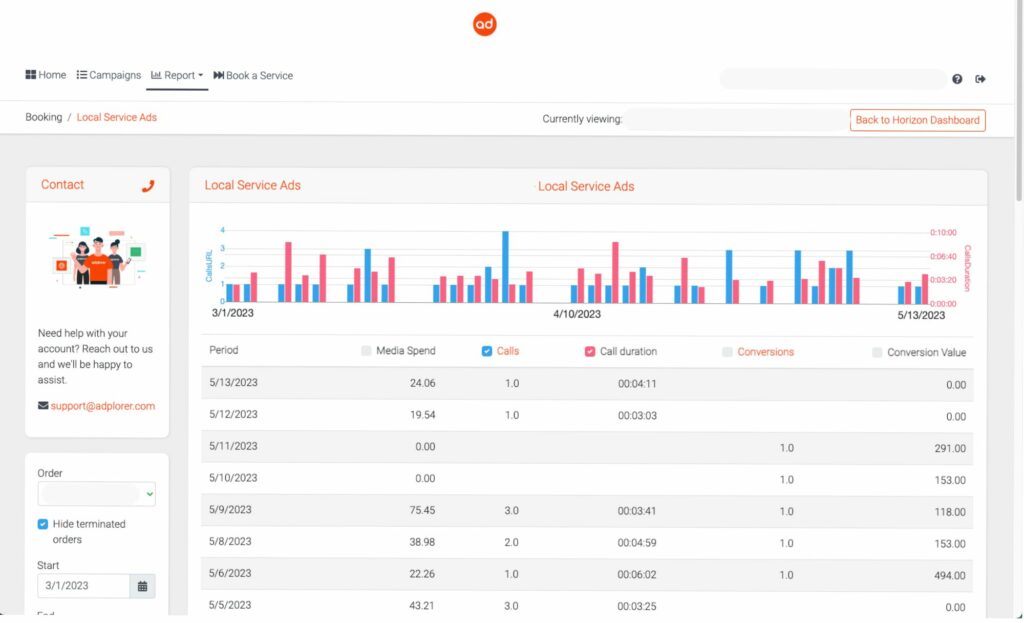Click the help question mark icon
Image resolution: width=1024 pixels, height=623 pixels.
957,79
